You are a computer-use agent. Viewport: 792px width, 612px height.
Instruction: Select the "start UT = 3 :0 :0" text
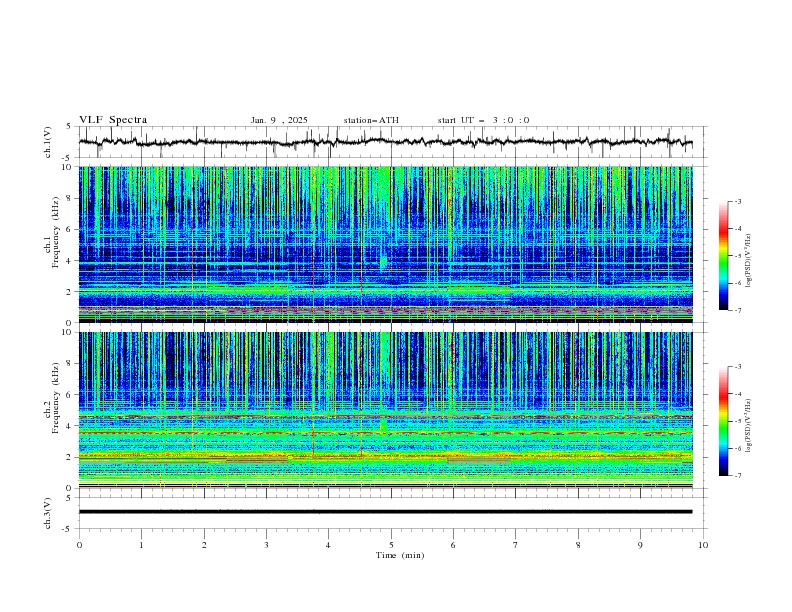pos(483,120)
